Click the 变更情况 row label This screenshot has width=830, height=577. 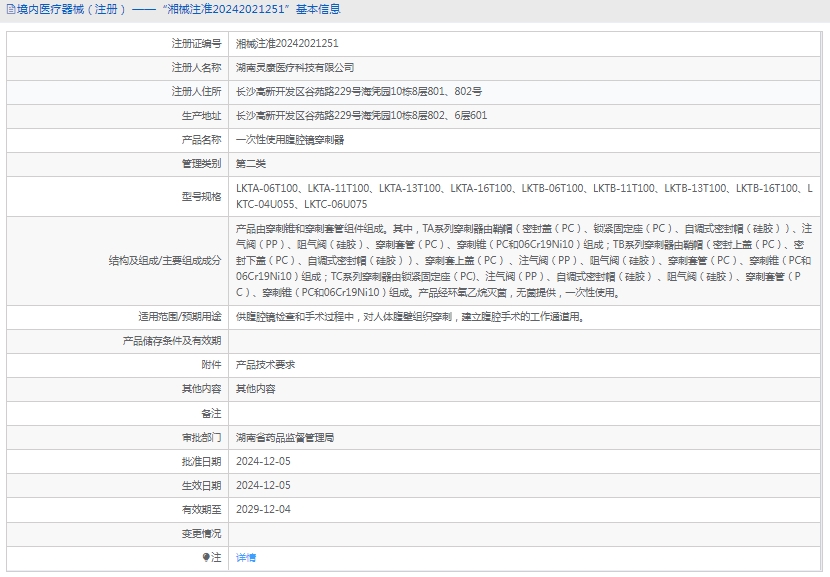click(x=200, y=533)
